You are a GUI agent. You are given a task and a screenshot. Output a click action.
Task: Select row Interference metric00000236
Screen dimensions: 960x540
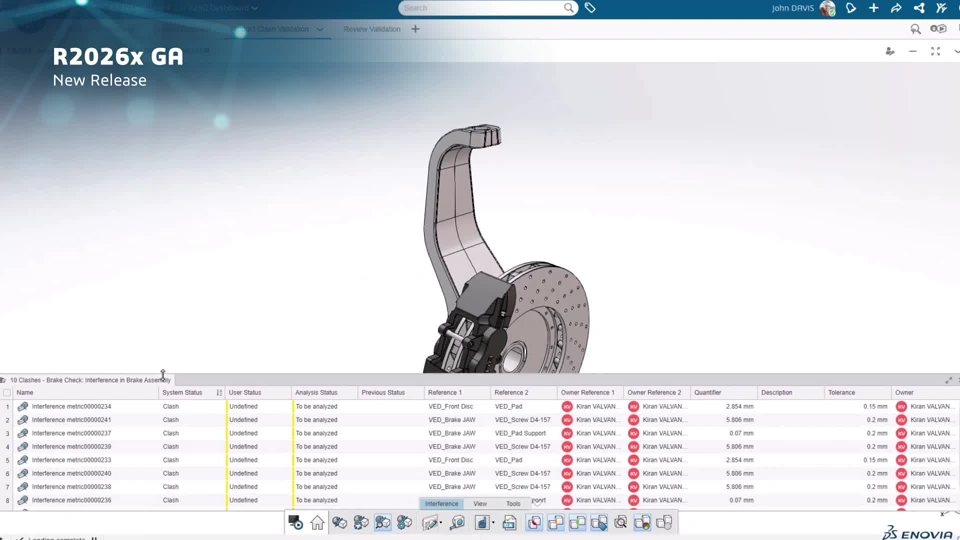tap(480, 500)
